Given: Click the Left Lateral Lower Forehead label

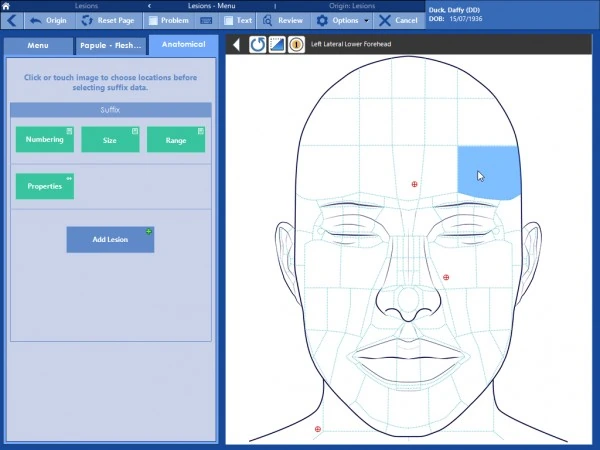Looking at the screenshot, I should 351,44.
